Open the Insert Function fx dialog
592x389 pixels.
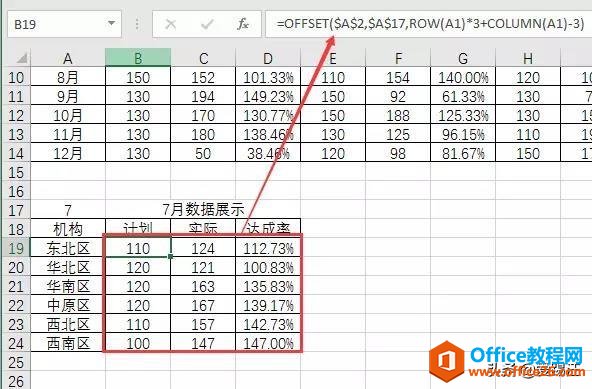pyautogui.click(x=242, y=24)
